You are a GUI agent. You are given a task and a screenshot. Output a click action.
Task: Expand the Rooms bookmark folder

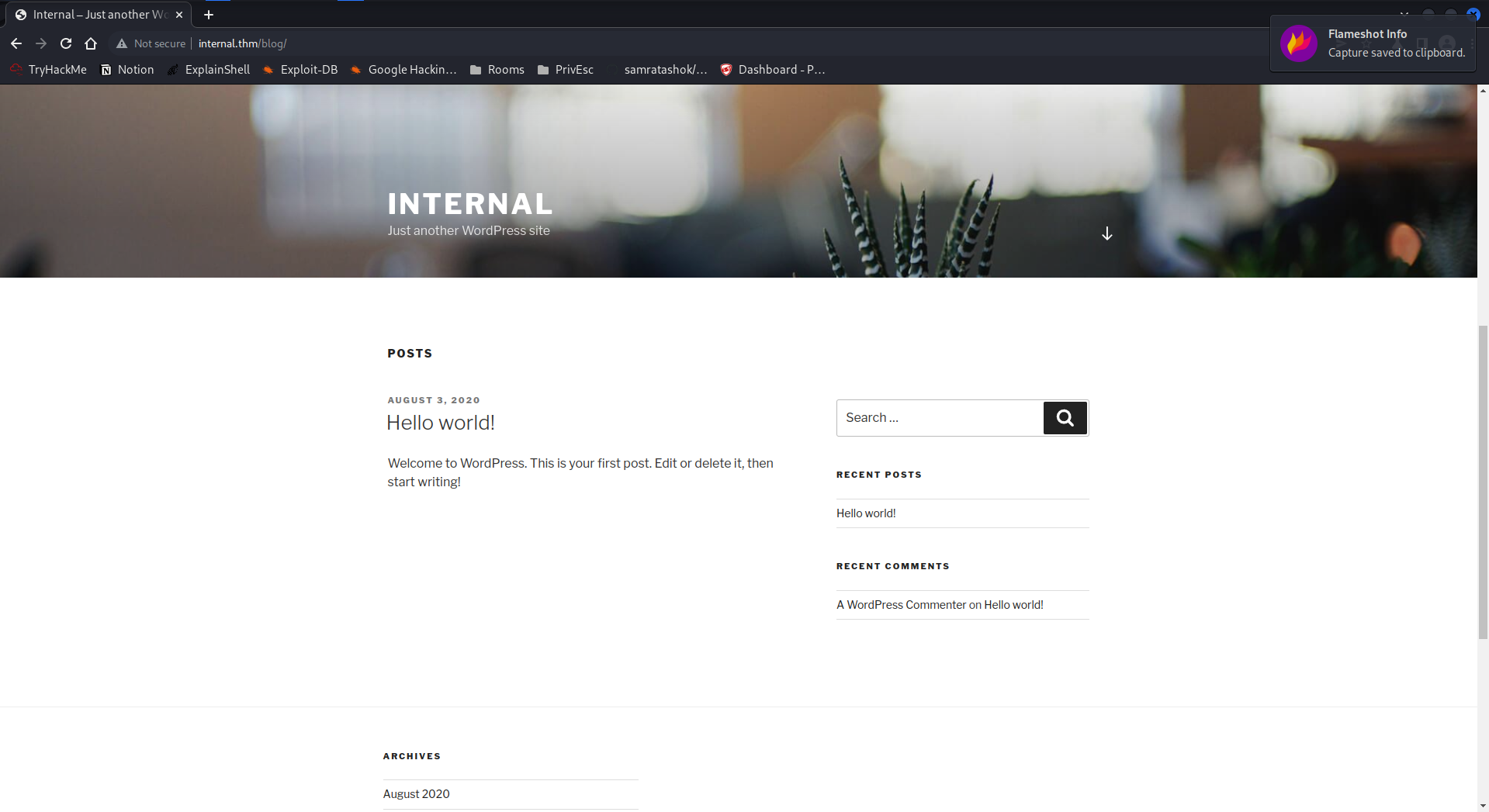pyautogui.click(x=497, y=70)
